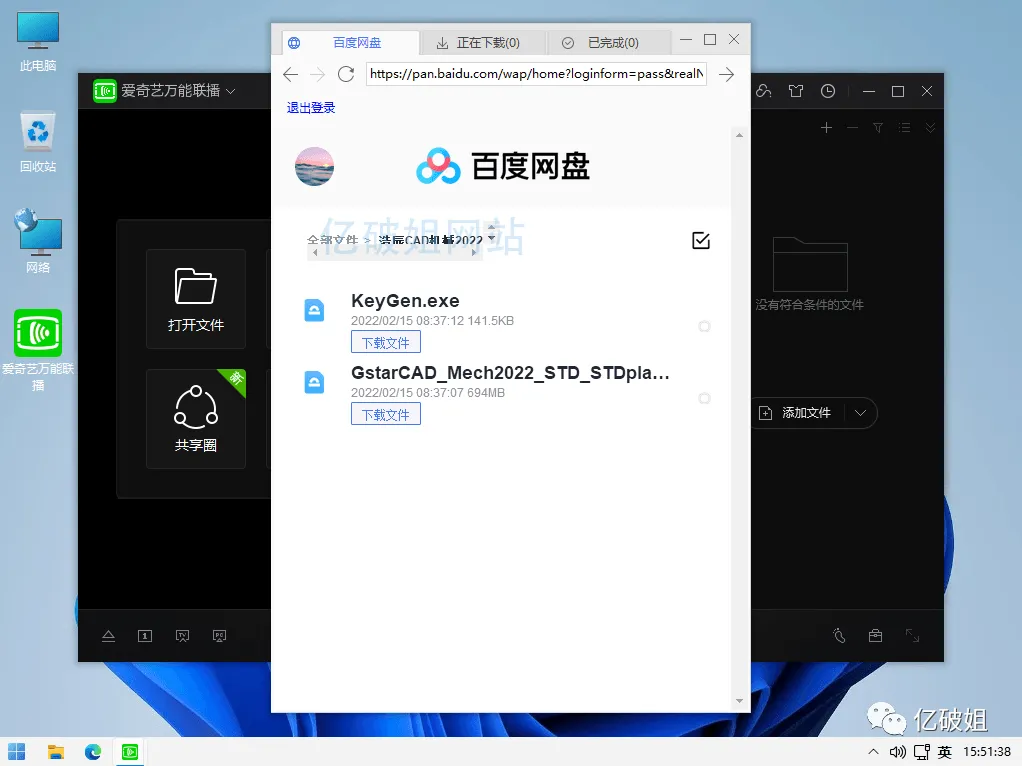This screenshot has width=1022, height=766.
Task: Open play history clock icon in iQiyi
Action: (828, 91)
